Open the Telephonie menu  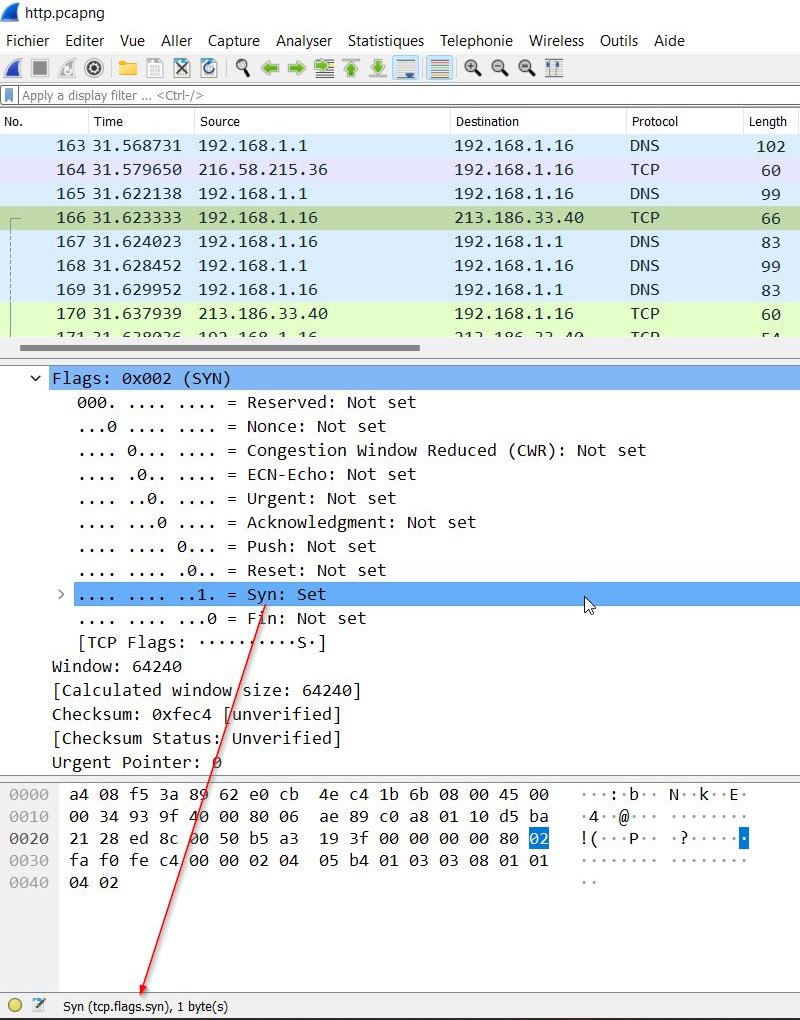[x=476, y=40]
